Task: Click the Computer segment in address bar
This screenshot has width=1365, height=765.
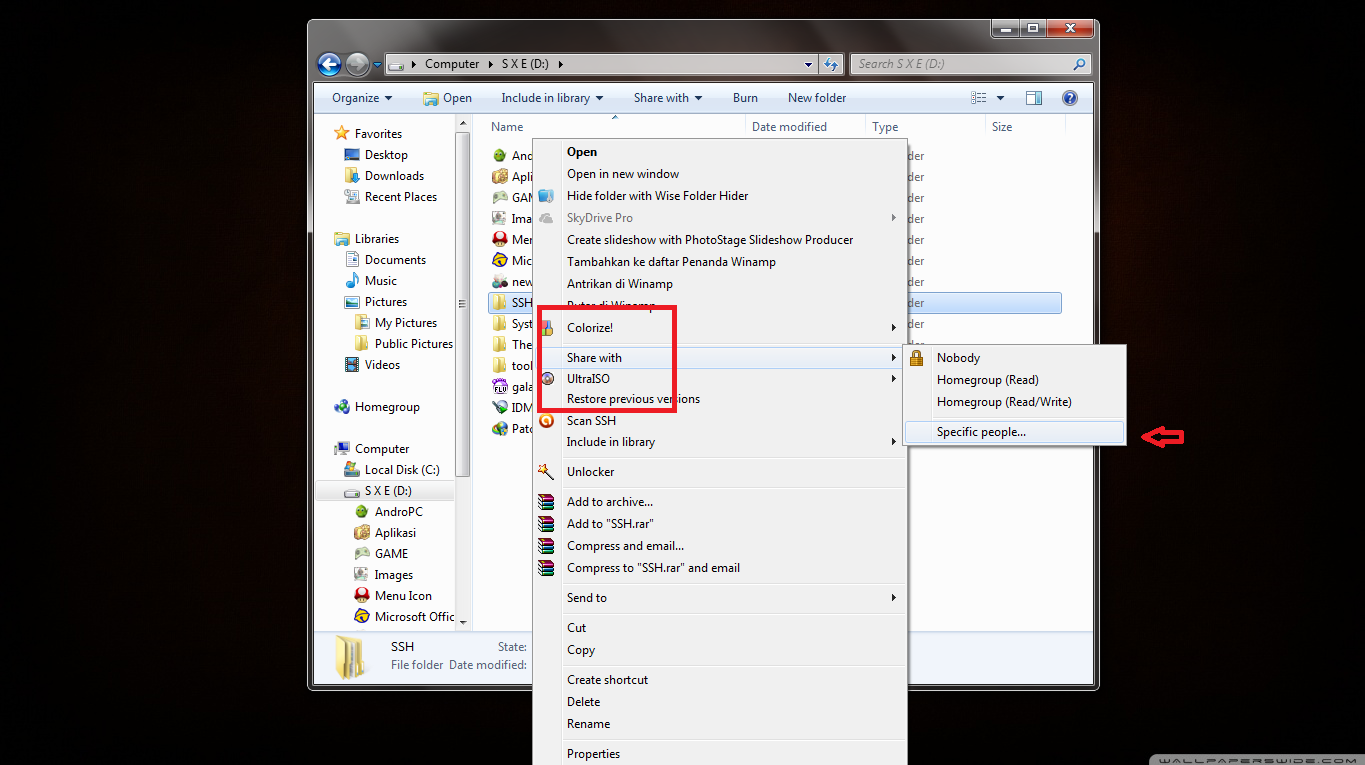Action: 452,64
